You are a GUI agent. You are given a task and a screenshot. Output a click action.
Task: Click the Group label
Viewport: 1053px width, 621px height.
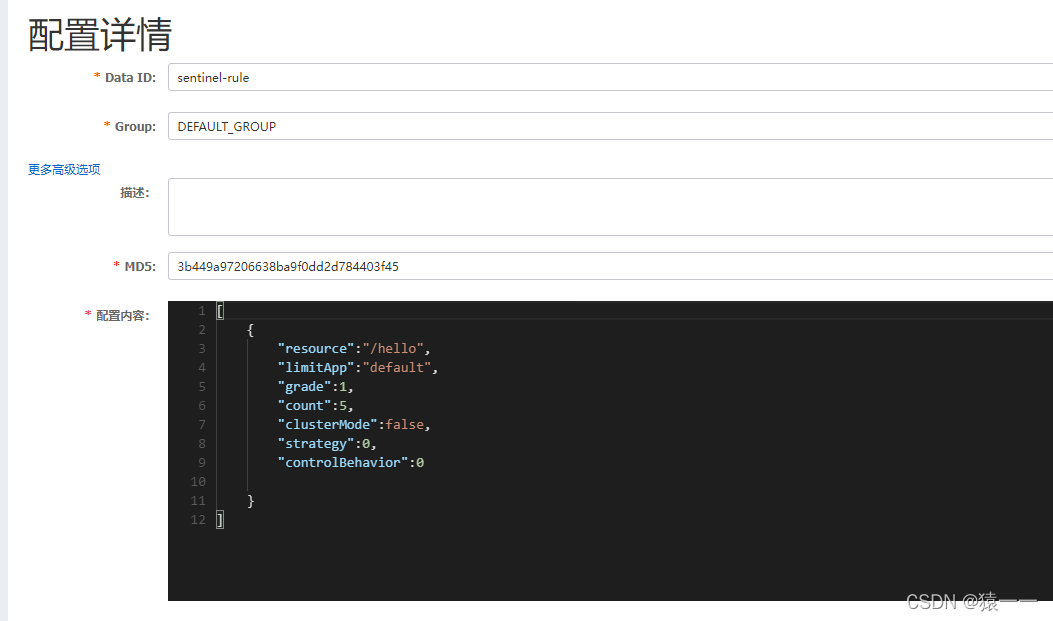click(135, 126)
